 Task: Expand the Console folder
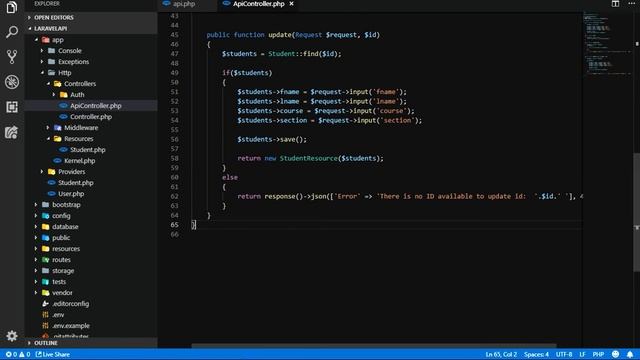pos(69,51)
